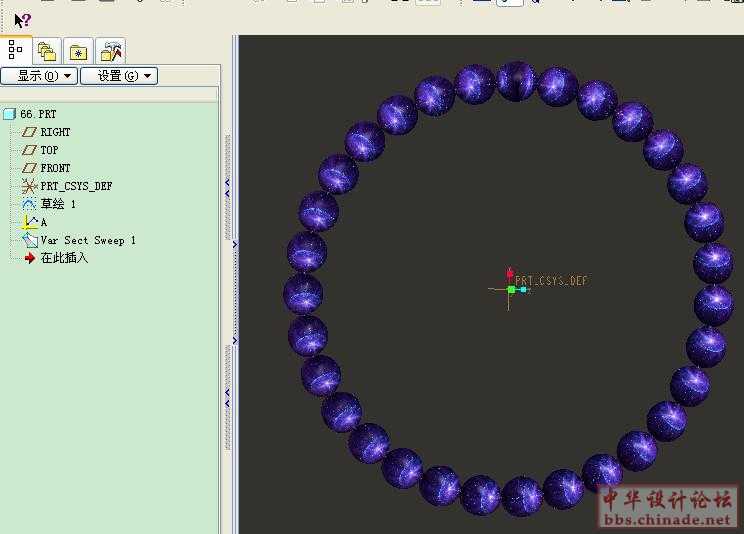Click the FRONT plane icon
Screen dimensions: 744x534
click(x=29, y=168)
